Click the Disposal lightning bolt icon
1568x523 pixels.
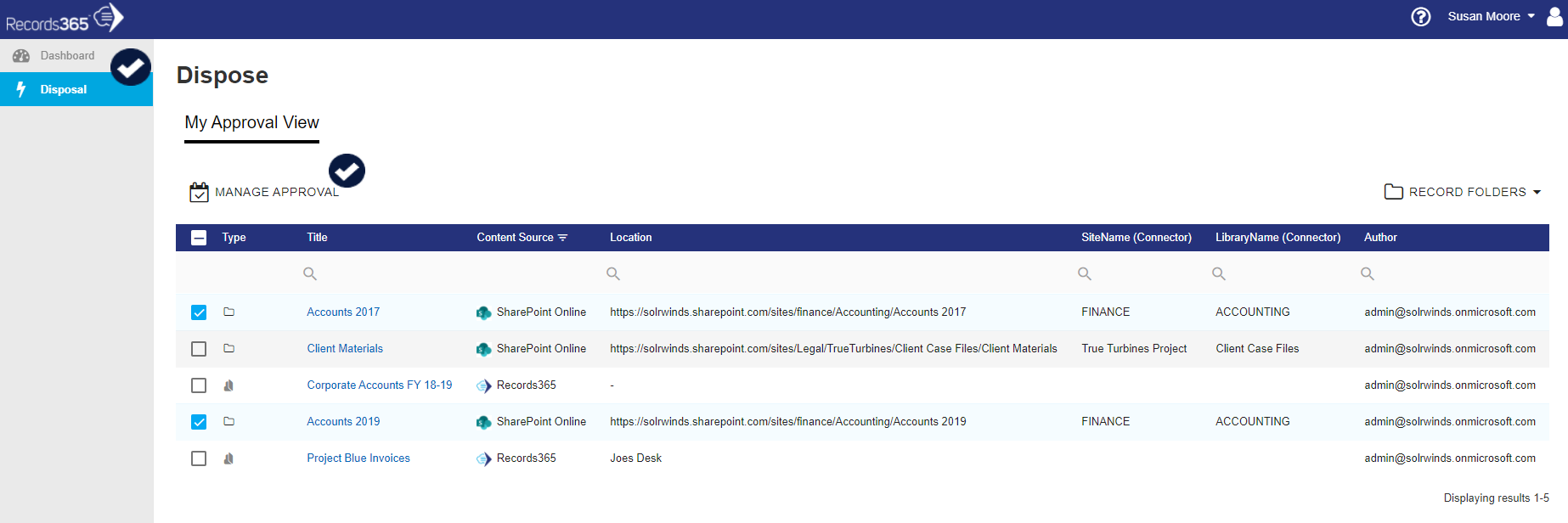(x=21, y=89)
